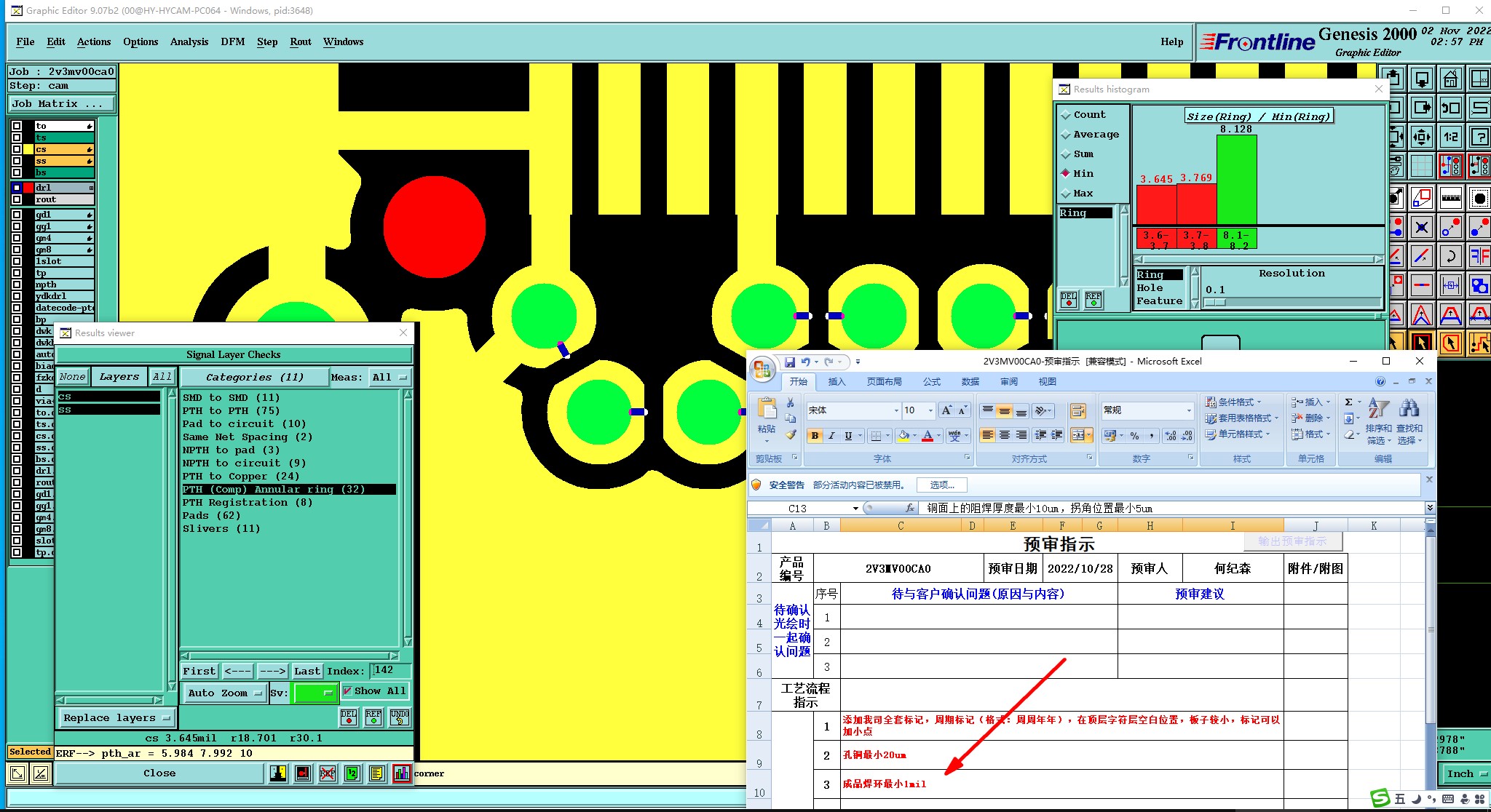Screen dimensions: 1491x812
Task: Click the Bold icon in Excel ribbon
Action: point(815,436)
